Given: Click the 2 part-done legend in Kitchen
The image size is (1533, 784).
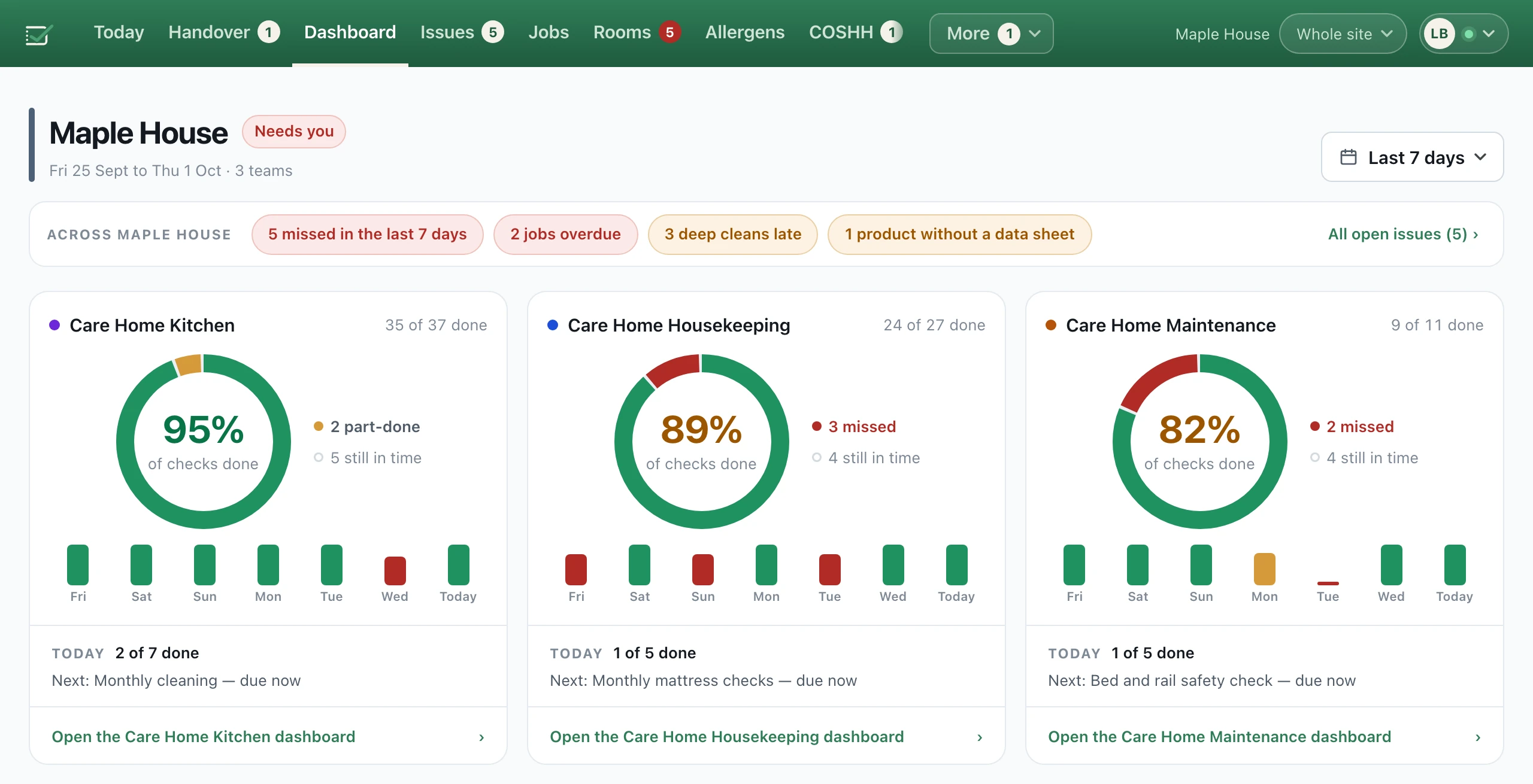Looking at the screenshot, I should (367, 427).
